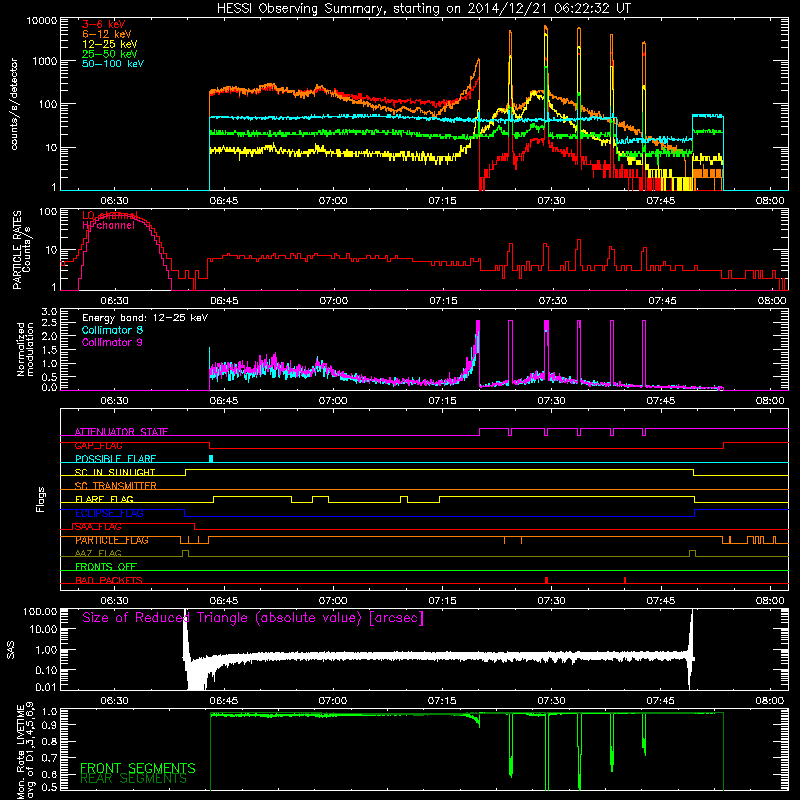The image size is (800, 800).
Task: Select the SC_TRANSMITTER flag label
Action: coord(116,486)
